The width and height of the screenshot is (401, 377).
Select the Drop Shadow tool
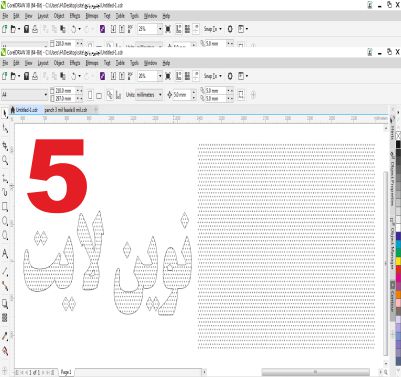pyautogui.click(x=5, y=303)
